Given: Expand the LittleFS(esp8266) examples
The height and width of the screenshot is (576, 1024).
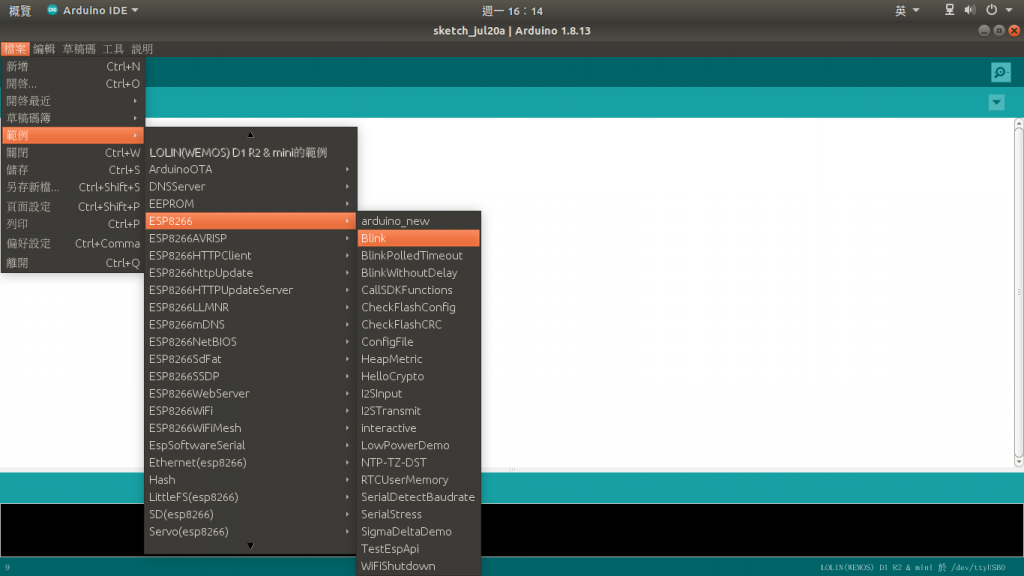Looking at the screenshot, I should pyautogui.click(x=250, y=497).
